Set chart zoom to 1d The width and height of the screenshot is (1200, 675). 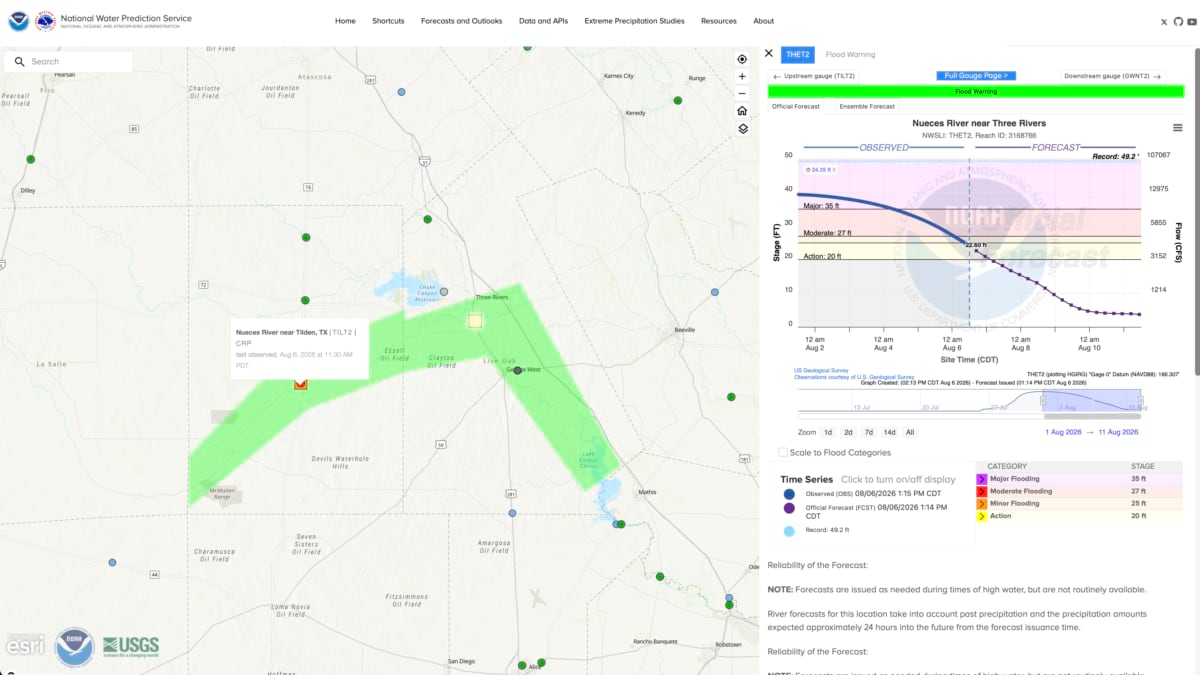point(828,432)
